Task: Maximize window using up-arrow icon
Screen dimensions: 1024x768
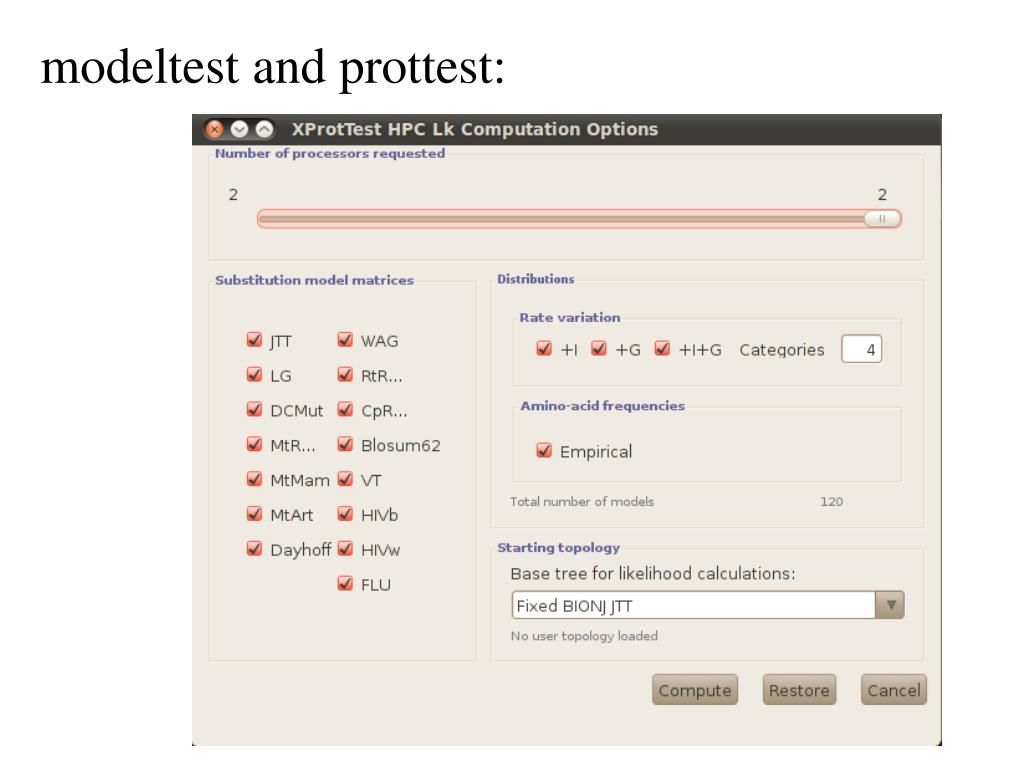Action: (x=264, y=129)
